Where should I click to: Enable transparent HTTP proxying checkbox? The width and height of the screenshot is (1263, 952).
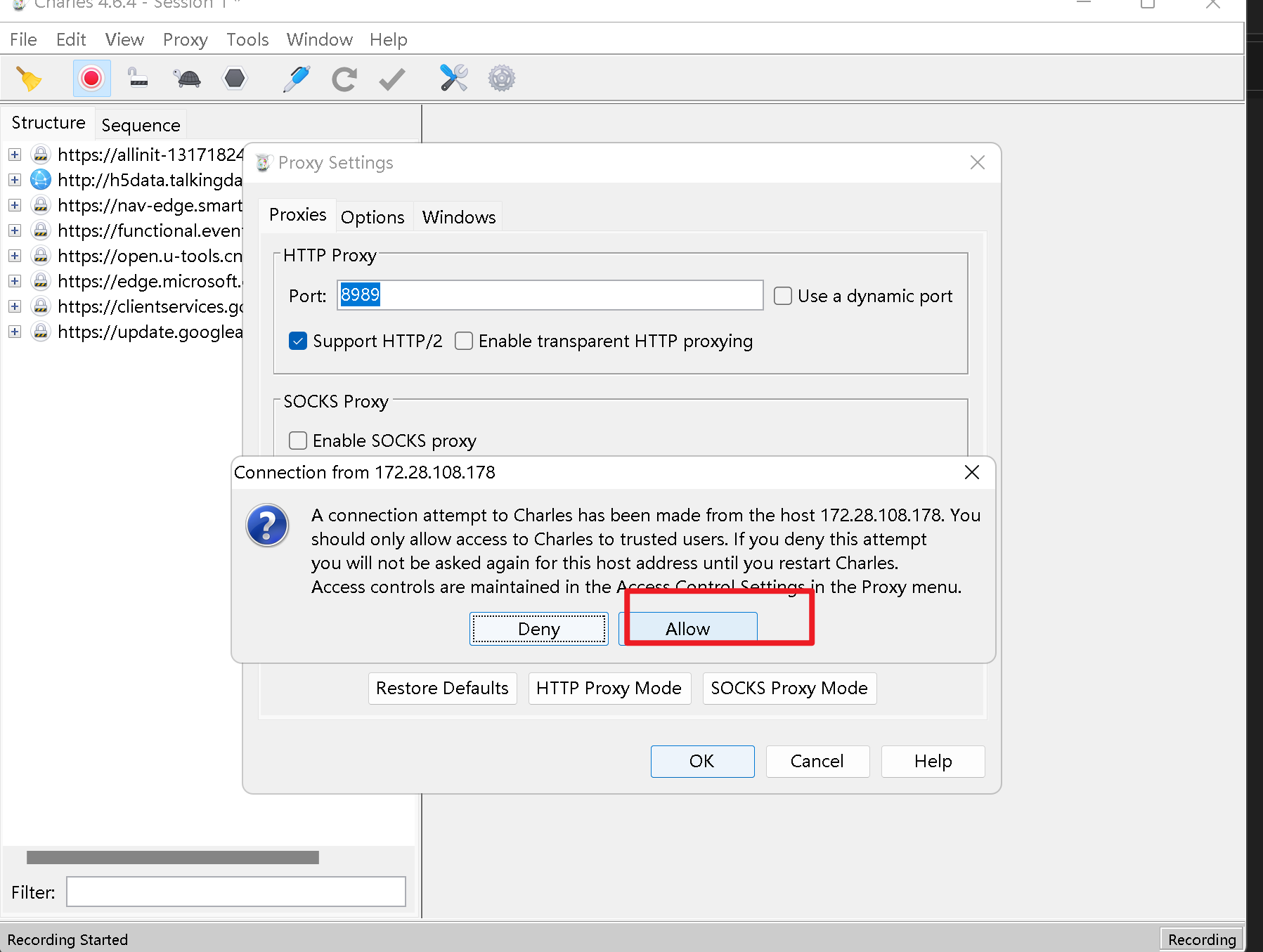pyautogui.click(x=464, y=341)
